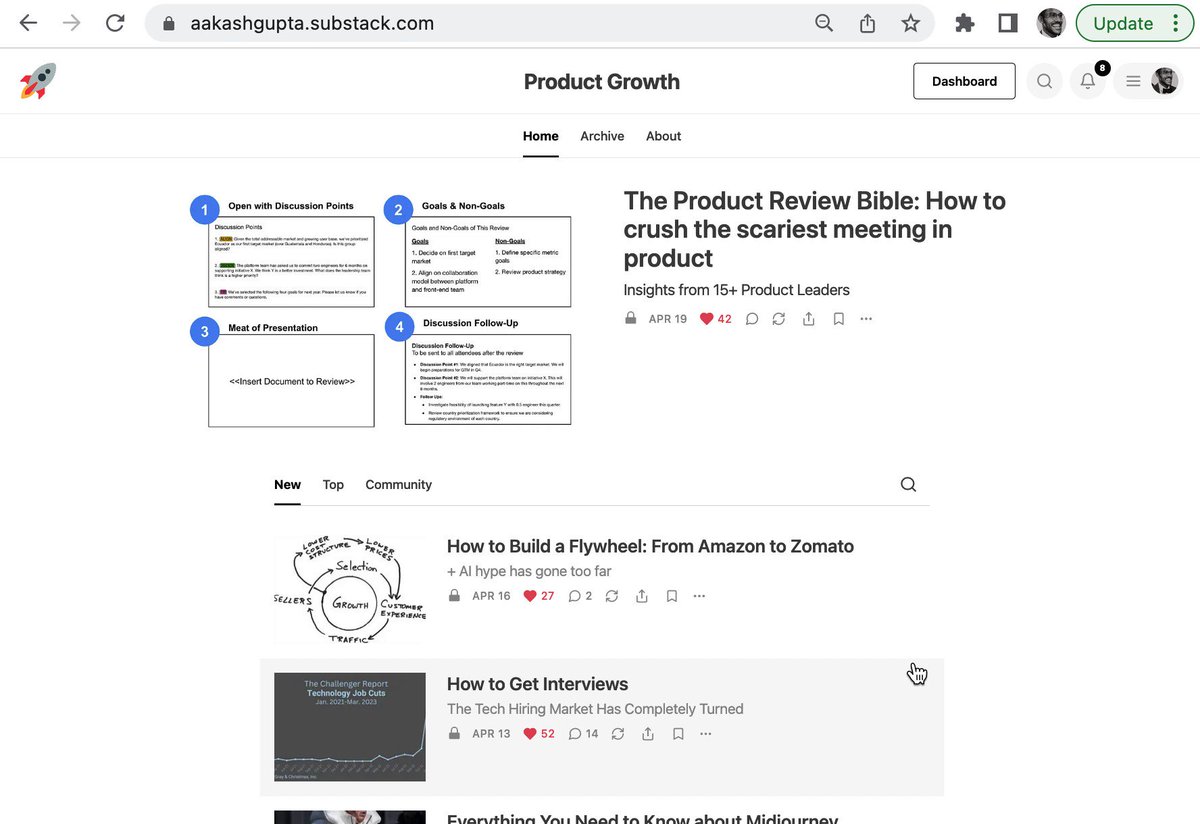Image resolution: width=1200 pixels, height=824 pixels.
Task: Like the Product Review Bible post (42 hearts)
Action: pos(715,319)
